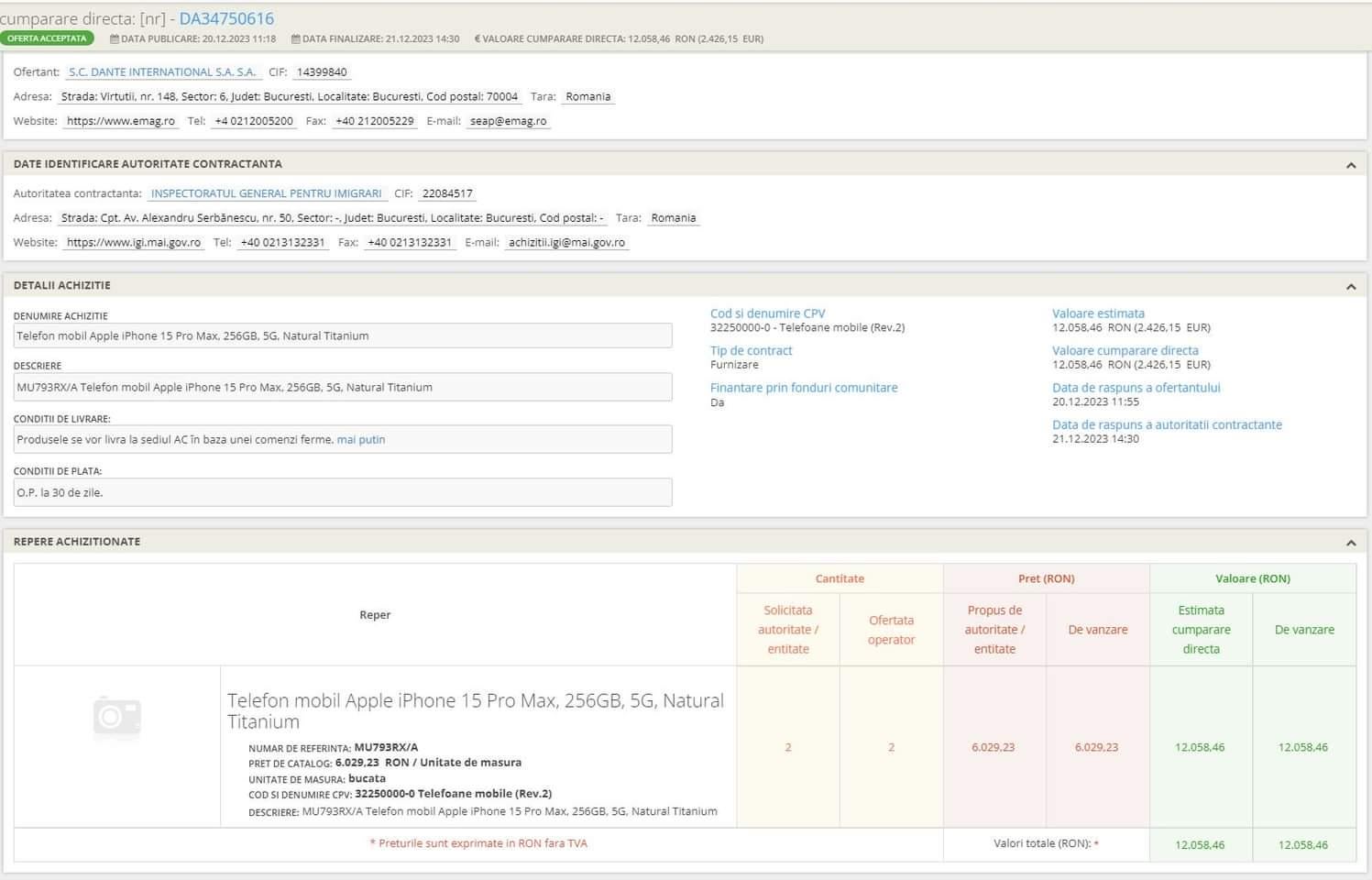Click 'Estimata cumparare directa' column header
The width and height of the screenshot is (1372, 880).
pos(1202,630)
